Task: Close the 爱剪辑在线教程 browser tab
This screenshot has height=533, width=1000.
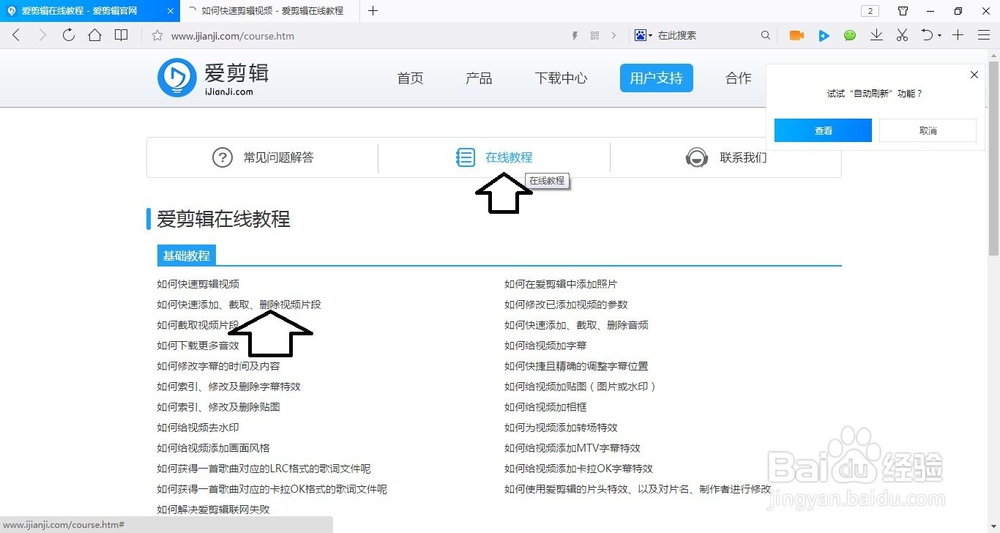Action: [170, 11]
